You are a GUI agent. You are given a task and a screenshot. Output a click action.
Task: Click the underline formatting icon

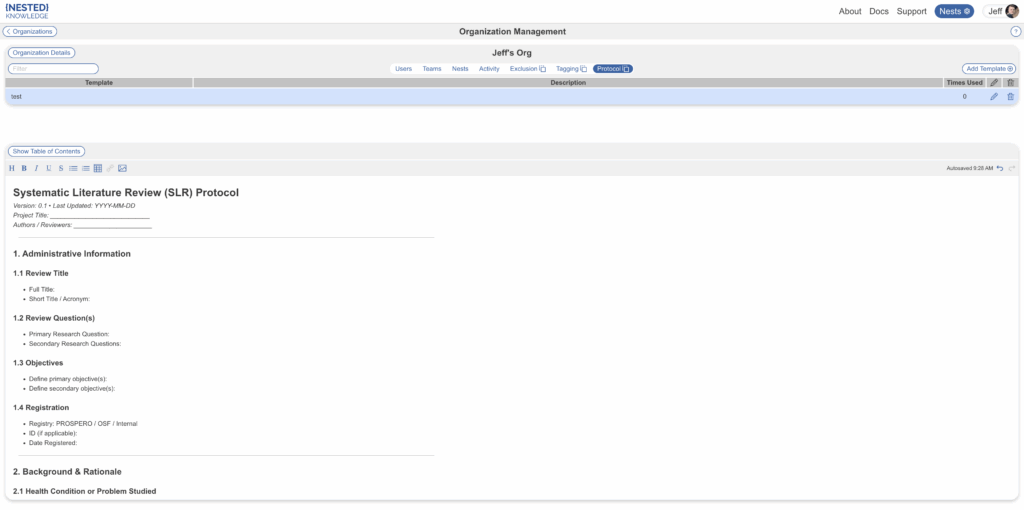(x=48, y=168)
